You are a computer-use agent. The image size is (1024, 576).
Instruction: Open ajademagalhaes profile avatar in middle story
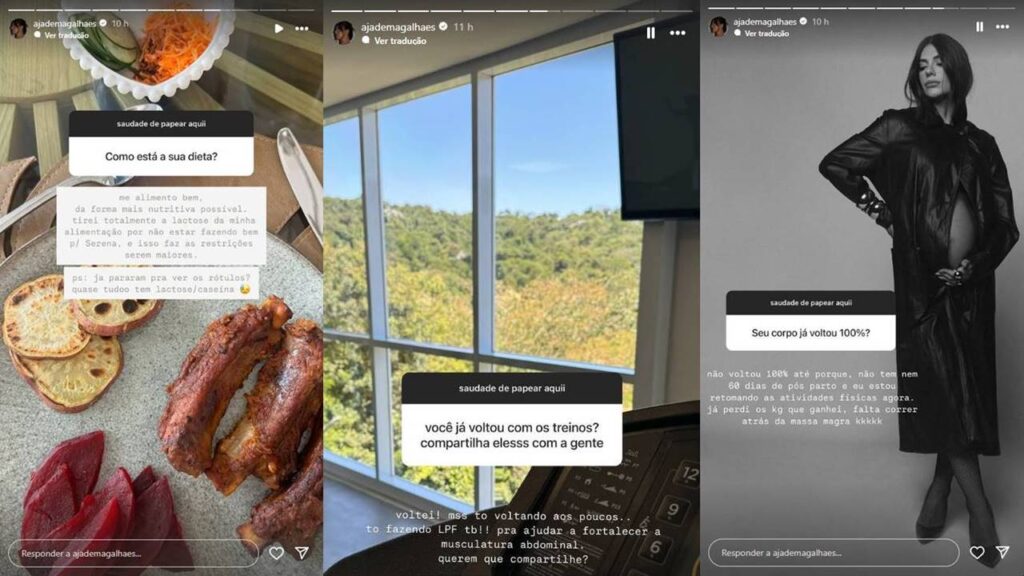pos(344,32)
